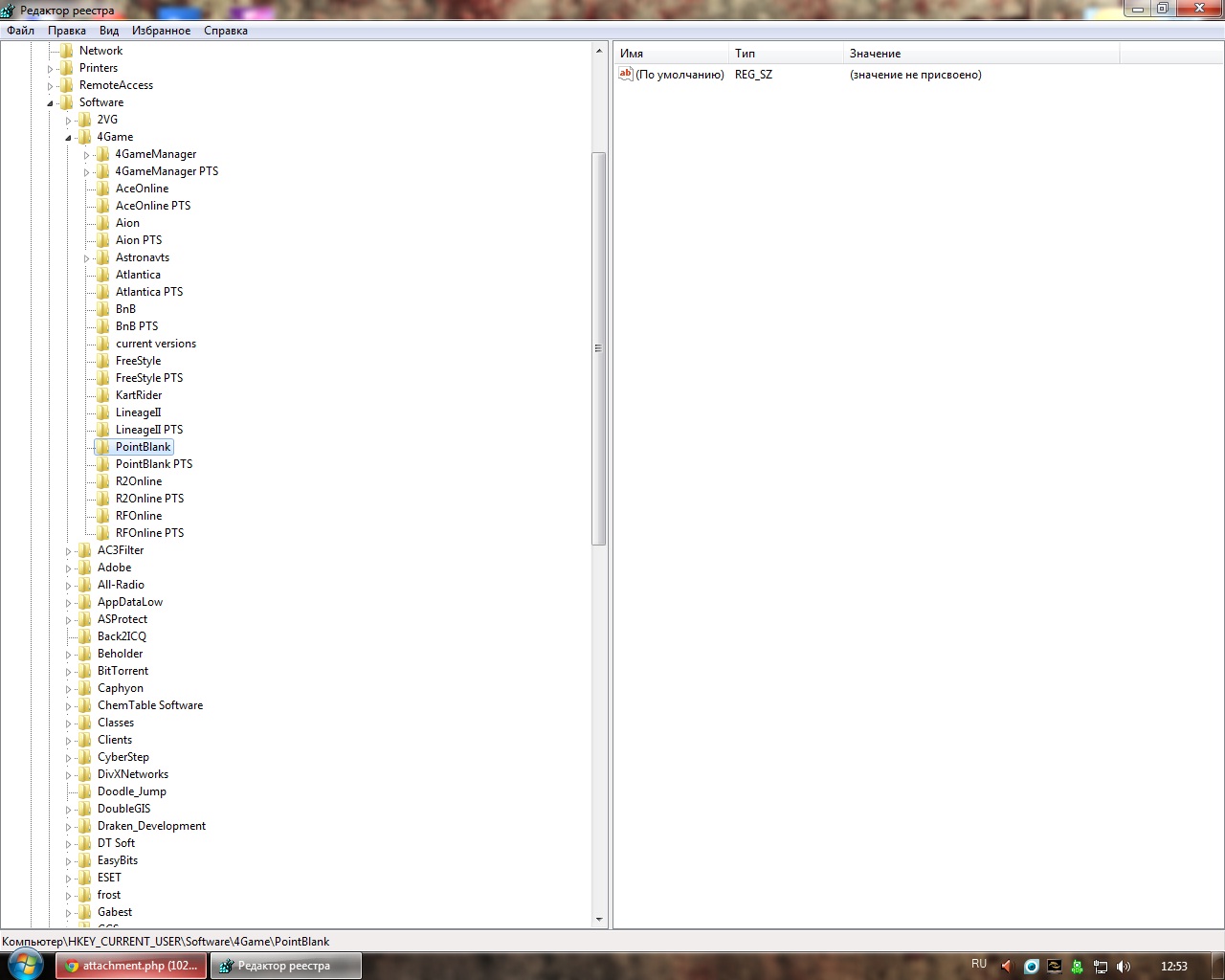Click the RU language indicator

point(978,965)
